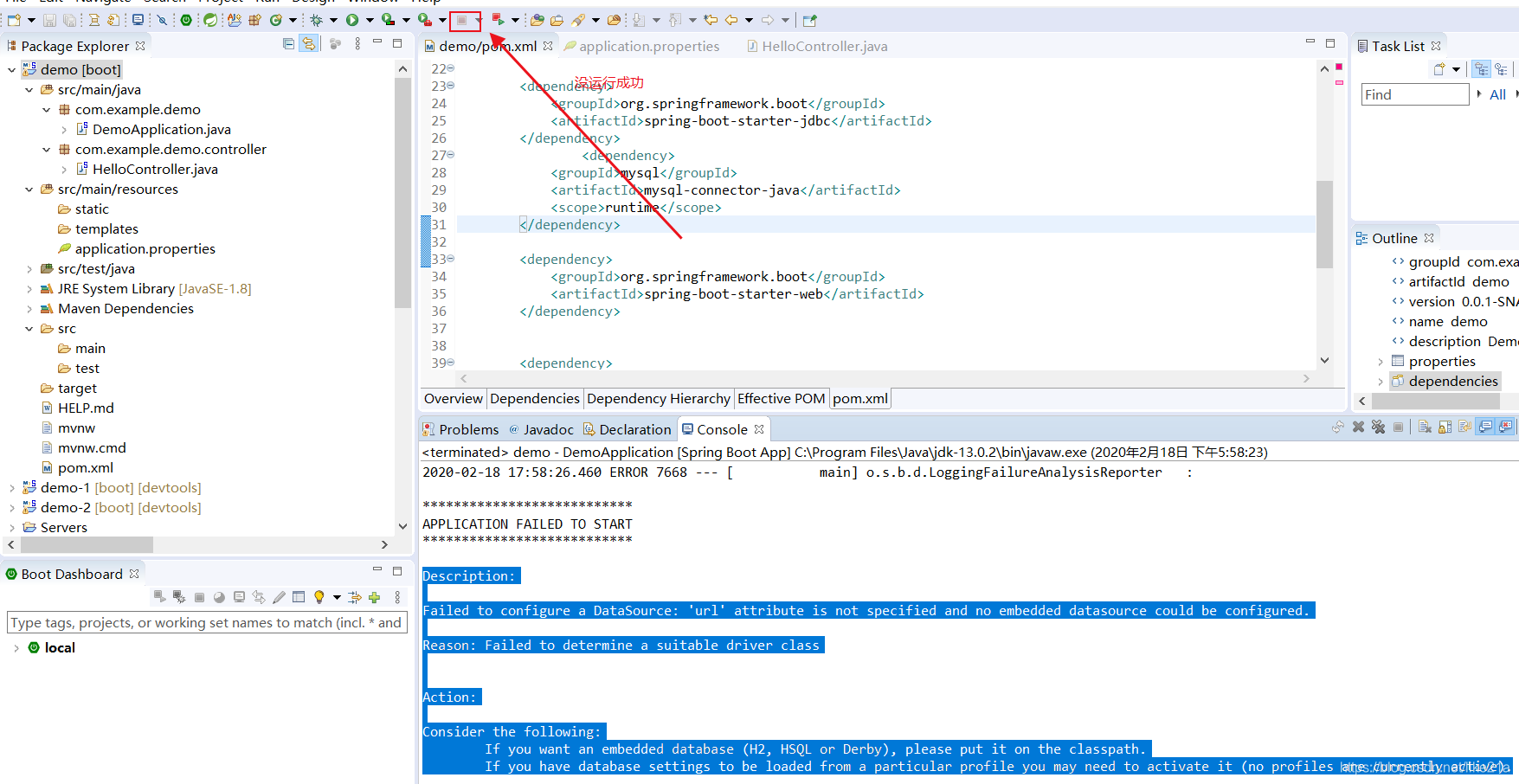Image resolution: width=1519 pixels, height=784 pixels.
Task: Open the Run button dropdown arrow
Action: tap(369, 19)
